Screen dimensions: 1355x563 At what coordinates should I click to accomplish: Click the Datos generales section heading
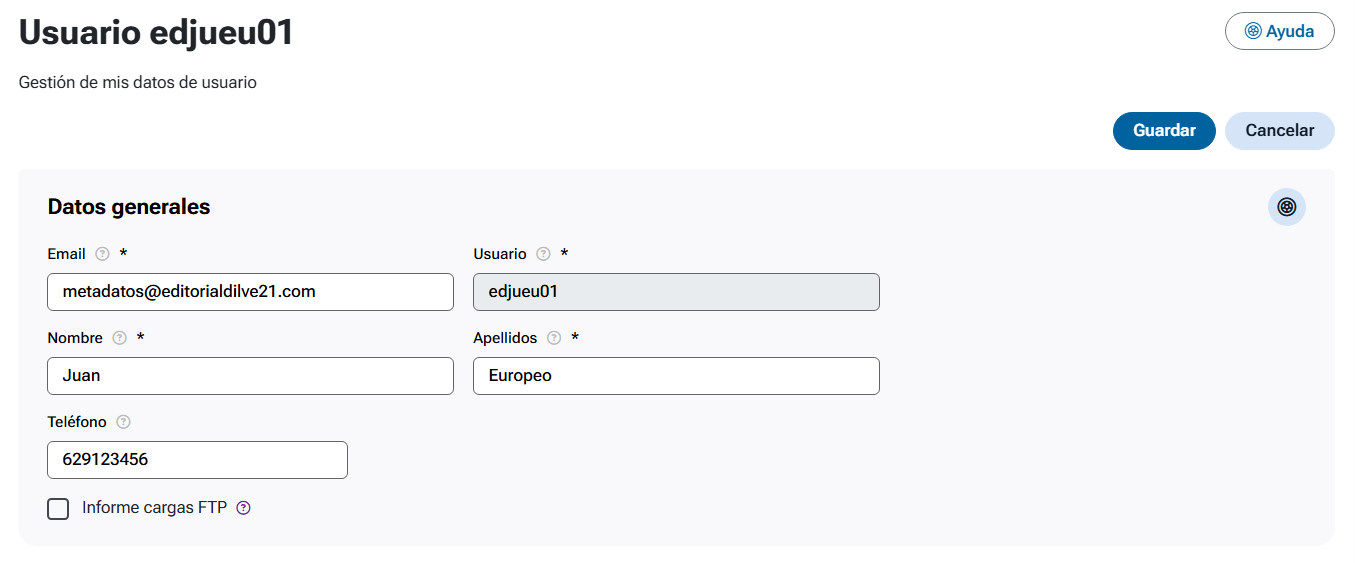click(x=129, y=207)
